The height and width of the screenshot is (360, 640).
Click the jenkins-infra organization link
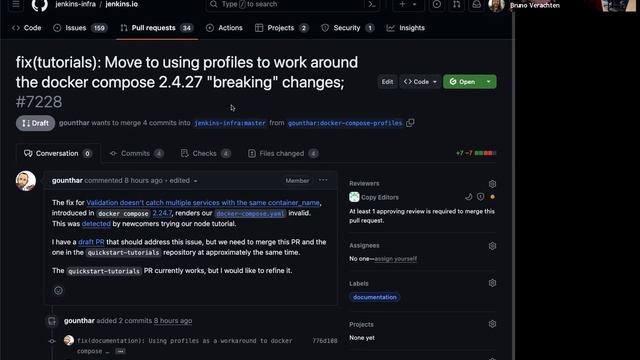point(76,4)
